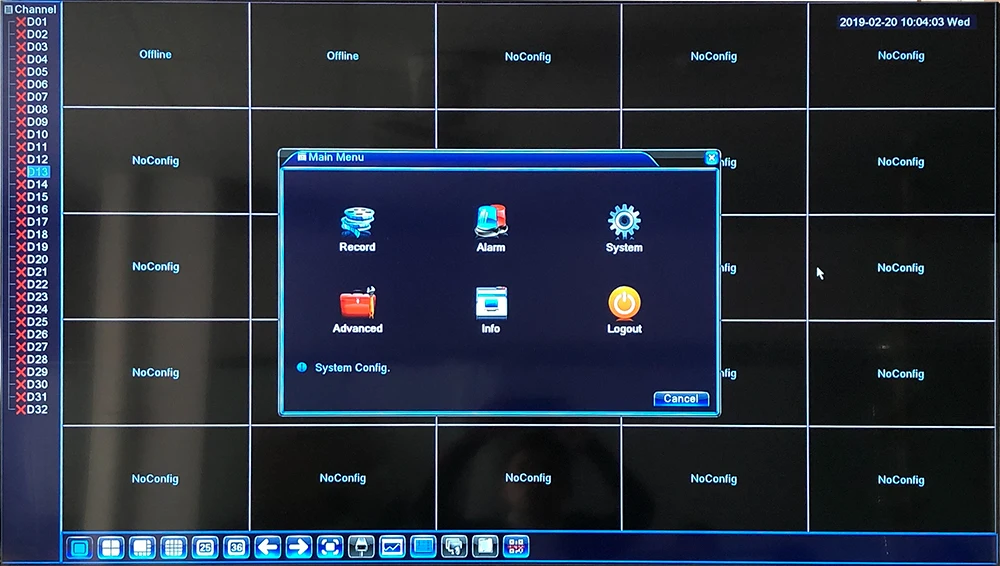Screen dimensions: 1000x566
Task: Switch to 36-channel view
Action: tap(236, 547)
